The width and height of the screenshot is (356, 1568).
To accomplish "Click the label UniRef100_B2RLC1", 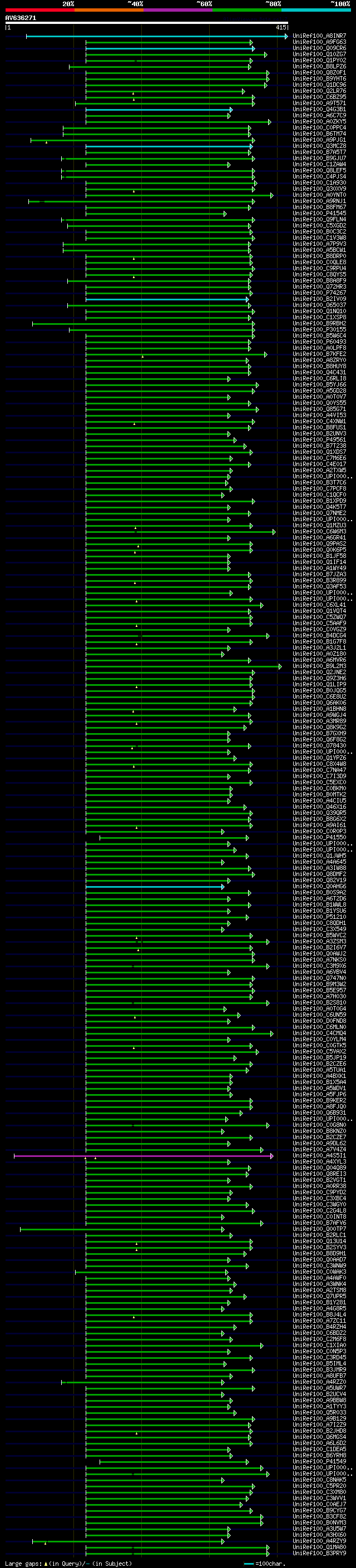I will point(319,1235).
